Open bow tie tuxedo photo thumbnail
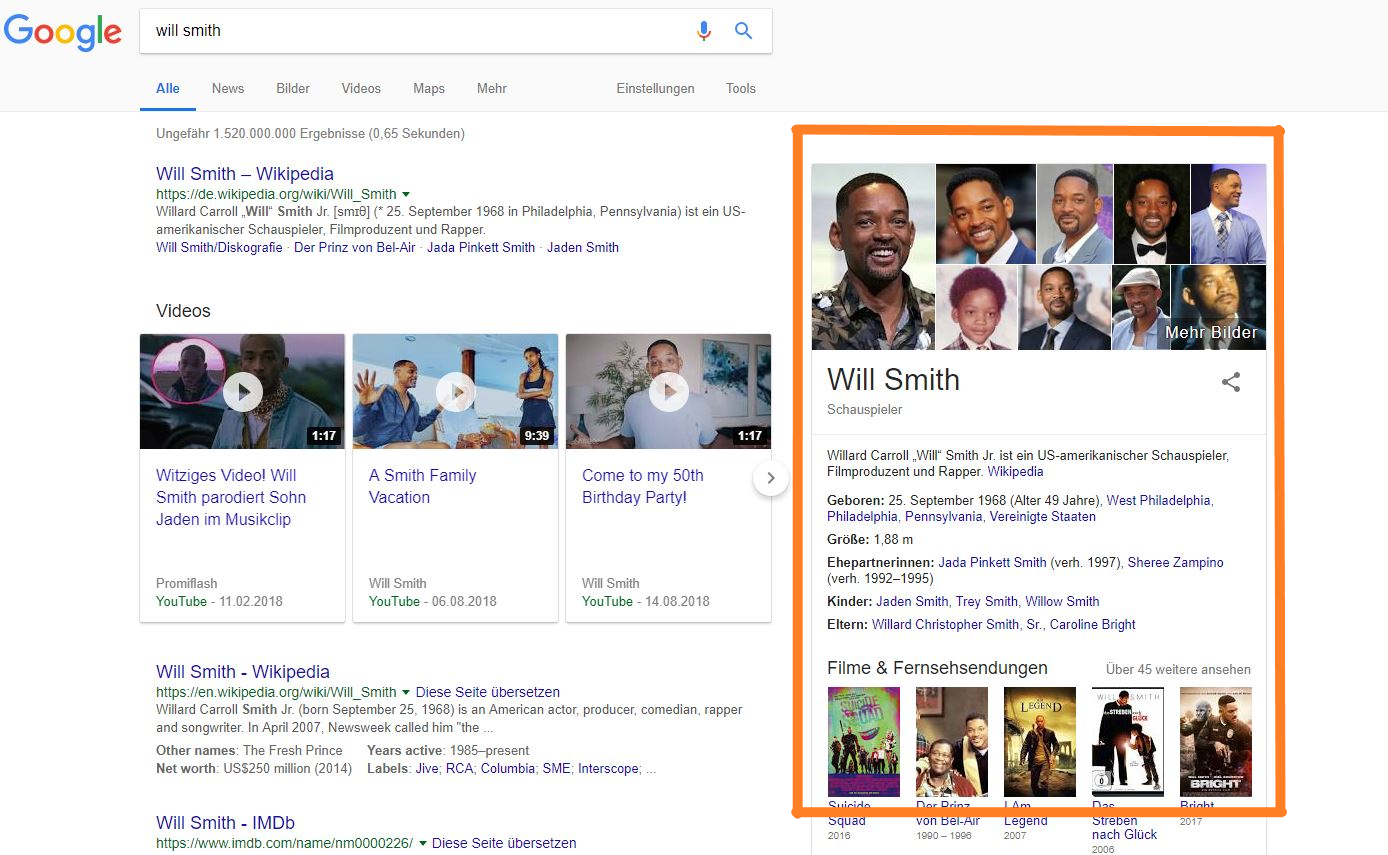The height and width of the screenshot is (855, 1388). click(x=1151, y=214)
